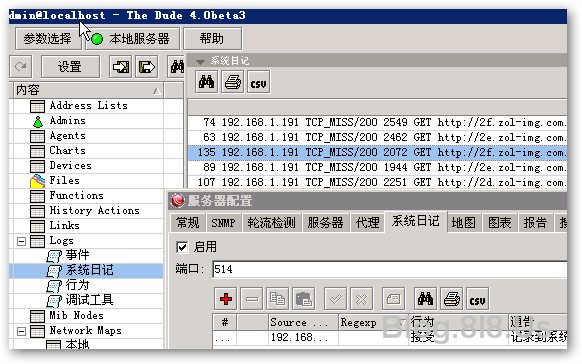This screenshot has height=364, width=582.
Task: Click the 设置 button
Action: (70, 67)
